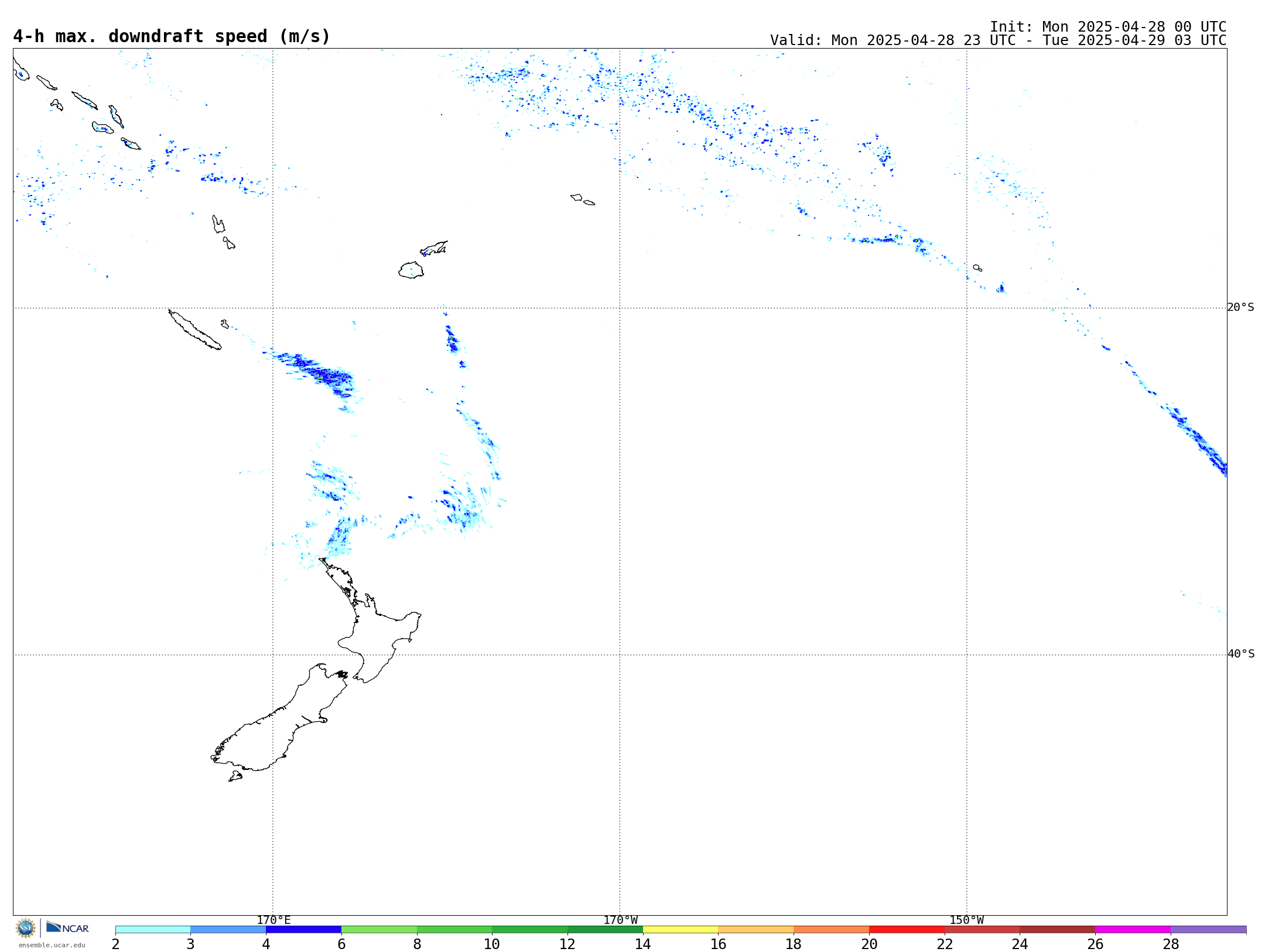Select the magenta 26-28 colorbar segment
This screenshot has height=952, width=1265.
1133,930
